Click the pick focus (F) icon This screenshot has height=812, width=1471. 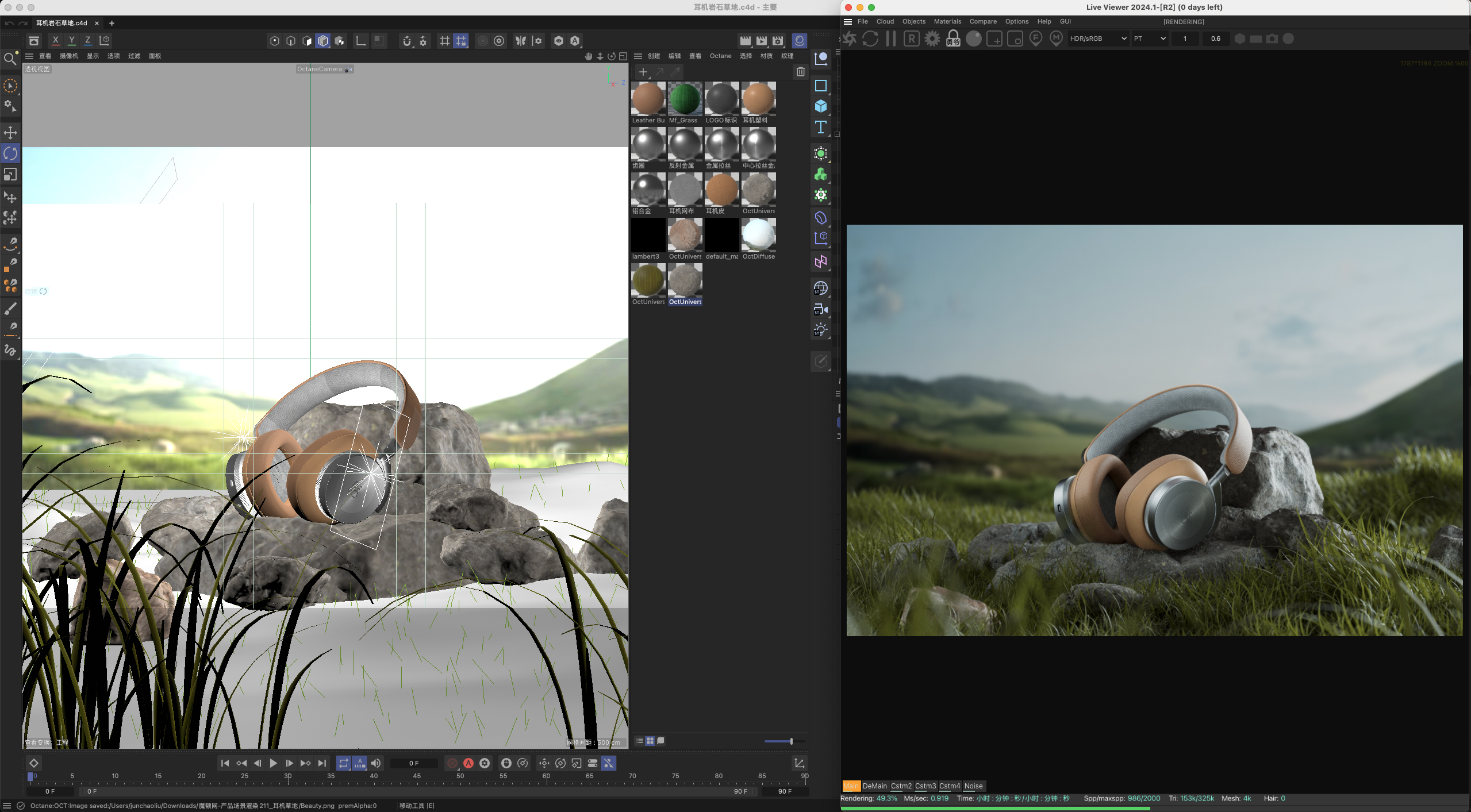click(1036, 39)
